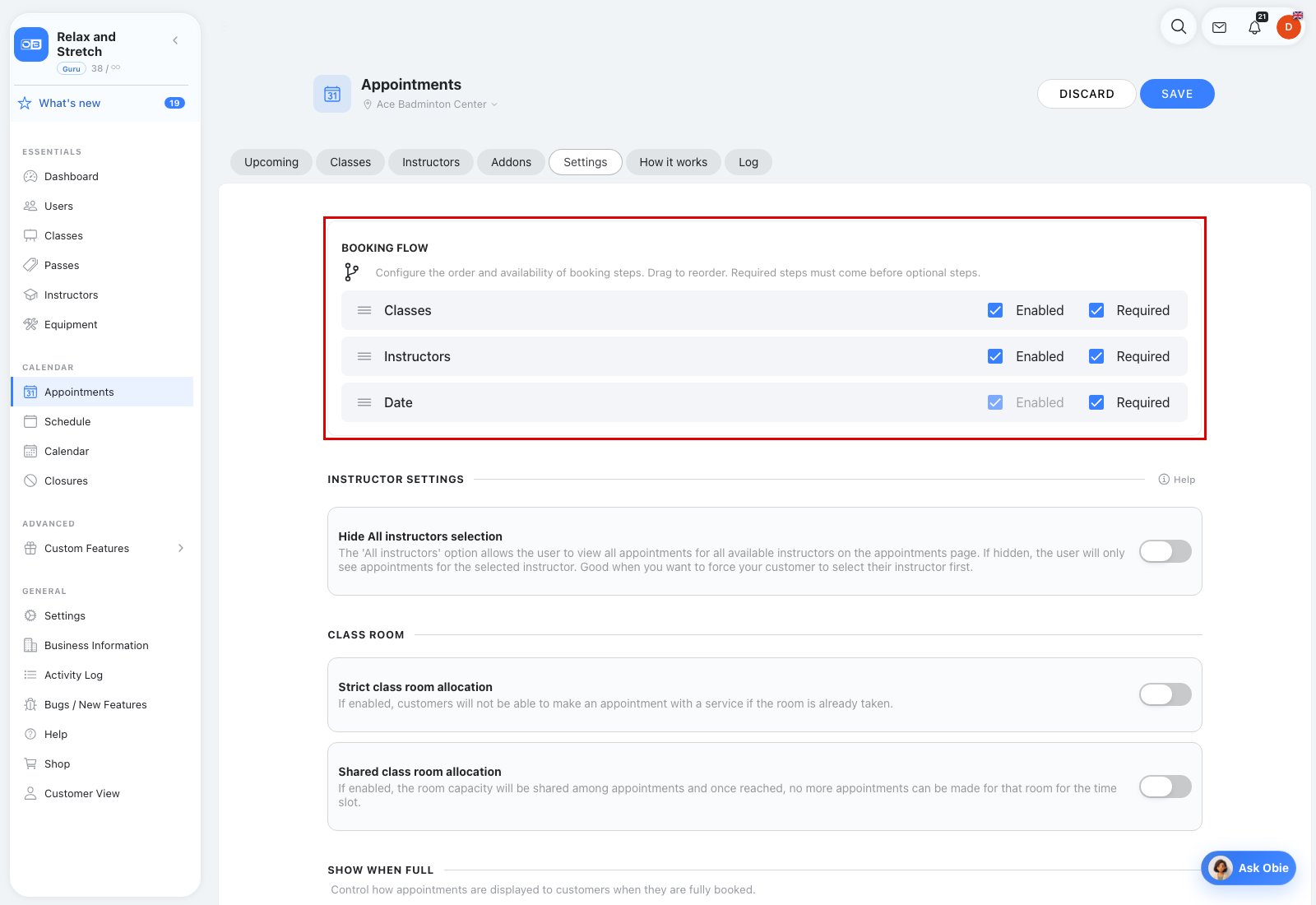Click the SAVE button
Viewport: 1316px width, 905px height.
click(1177, 94)
